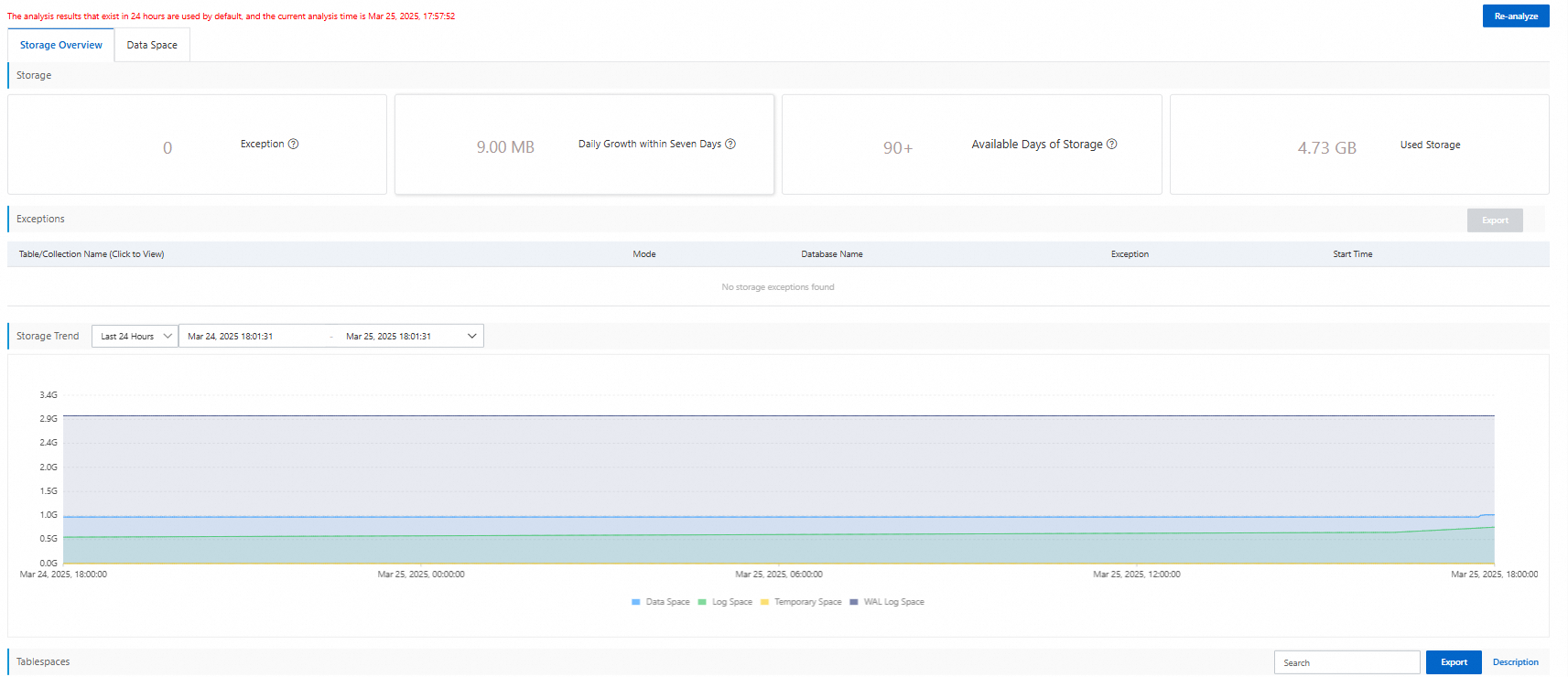Click the Exception column header
The width and height of the screenshot is (1568, 677).
tap(1130, 254)
